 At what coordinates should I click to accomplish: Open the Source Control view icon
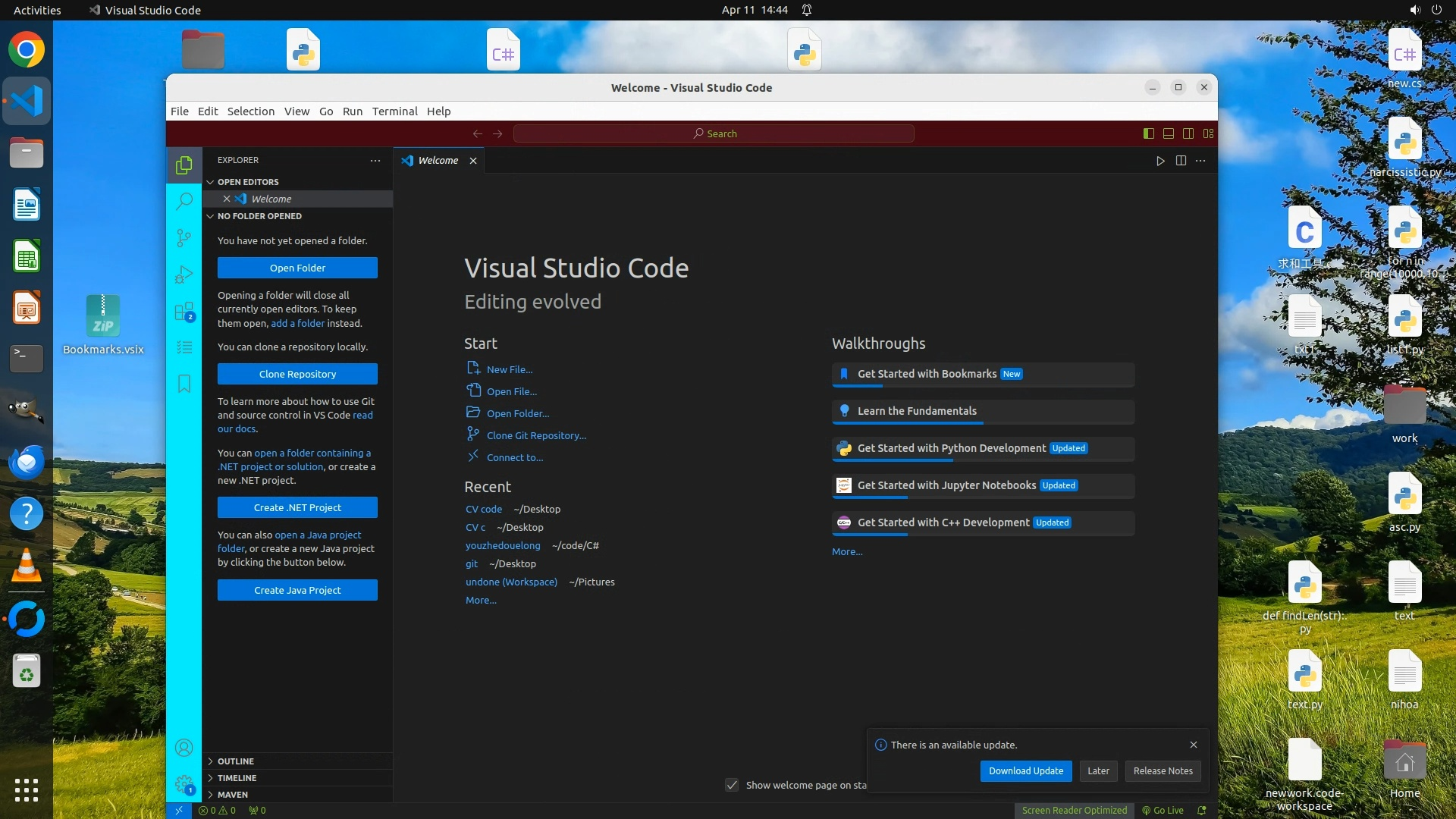click(184, 238)
